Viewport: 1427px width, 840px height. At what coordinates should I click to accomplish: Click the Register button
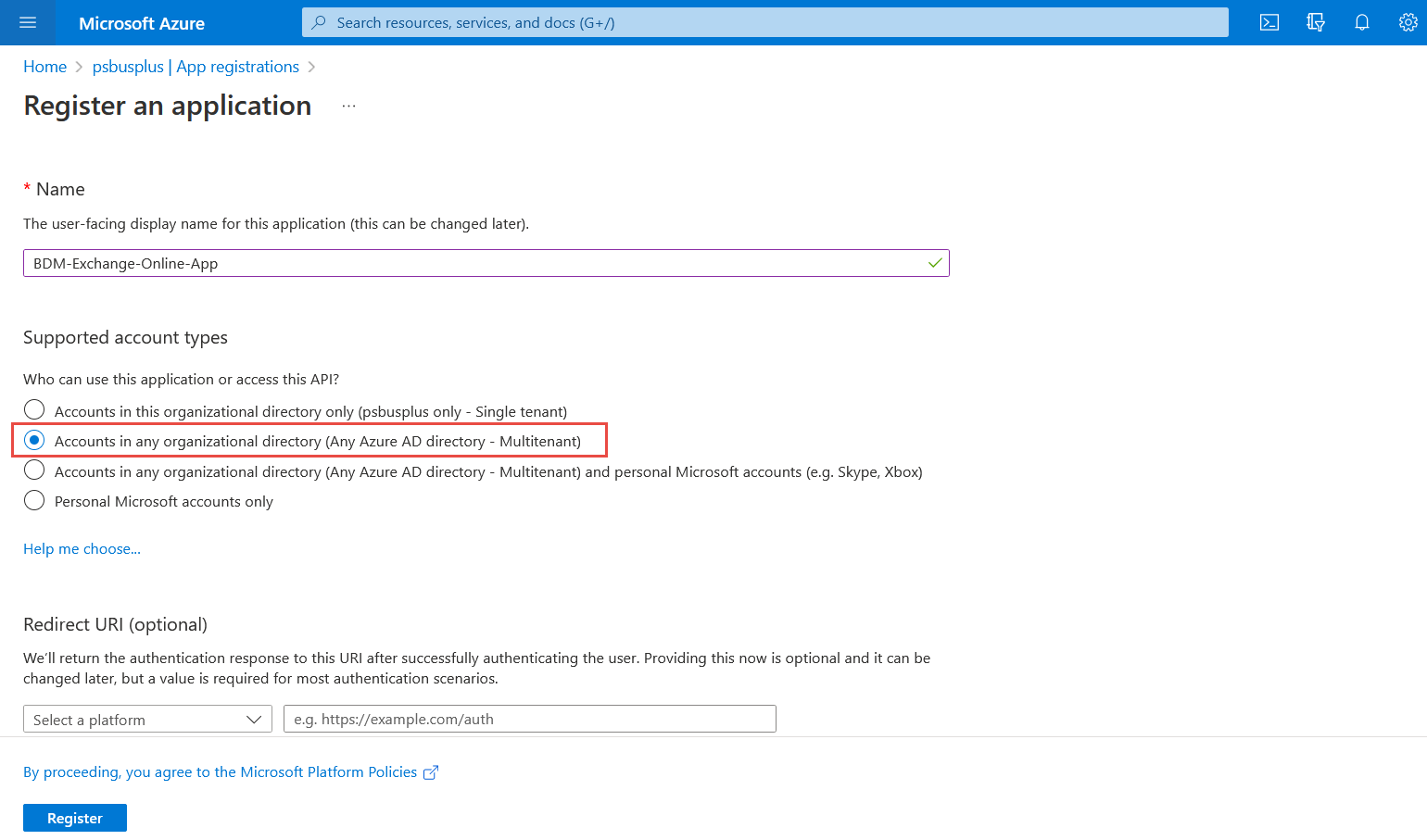click(75, 818)
